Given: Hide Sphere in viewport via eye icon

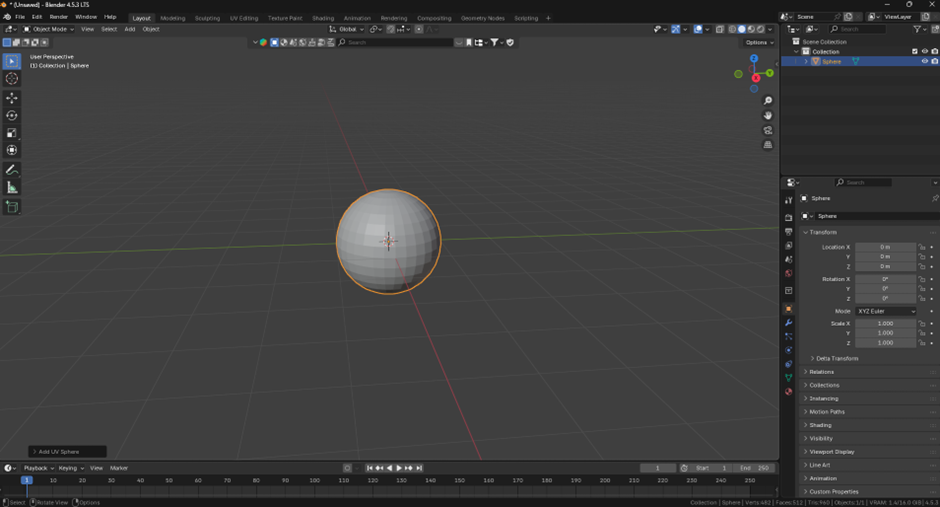Looking at the screenshot, I should pos(924,62).
